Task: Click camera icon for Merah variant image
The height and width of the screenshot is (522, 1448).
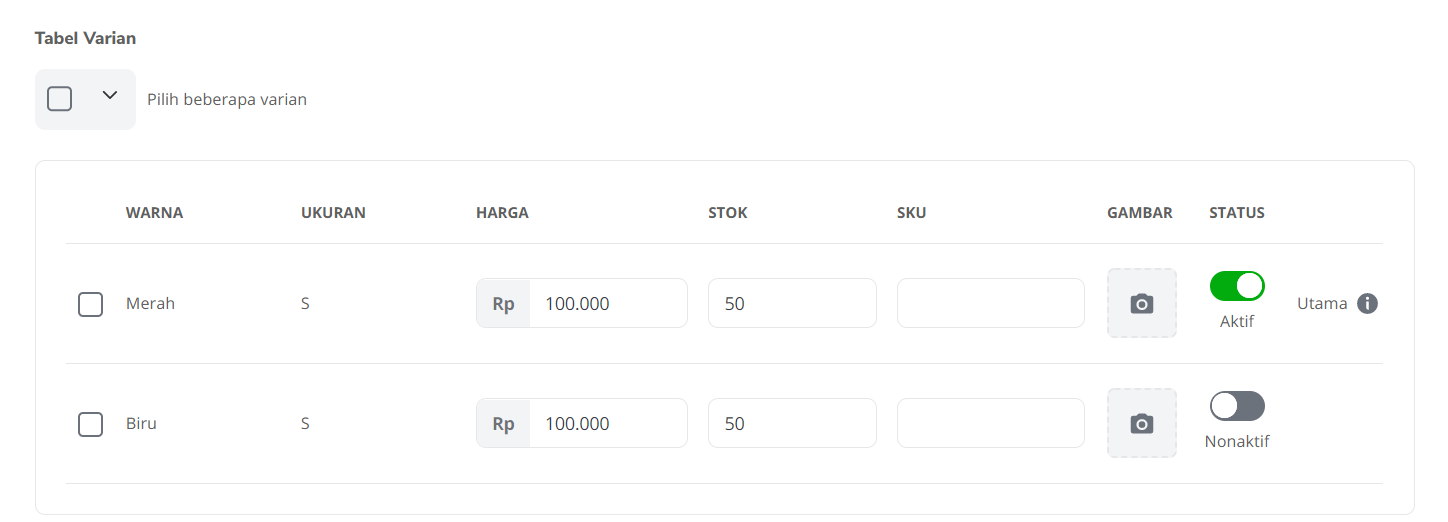Action: [x=1141, y=303]
